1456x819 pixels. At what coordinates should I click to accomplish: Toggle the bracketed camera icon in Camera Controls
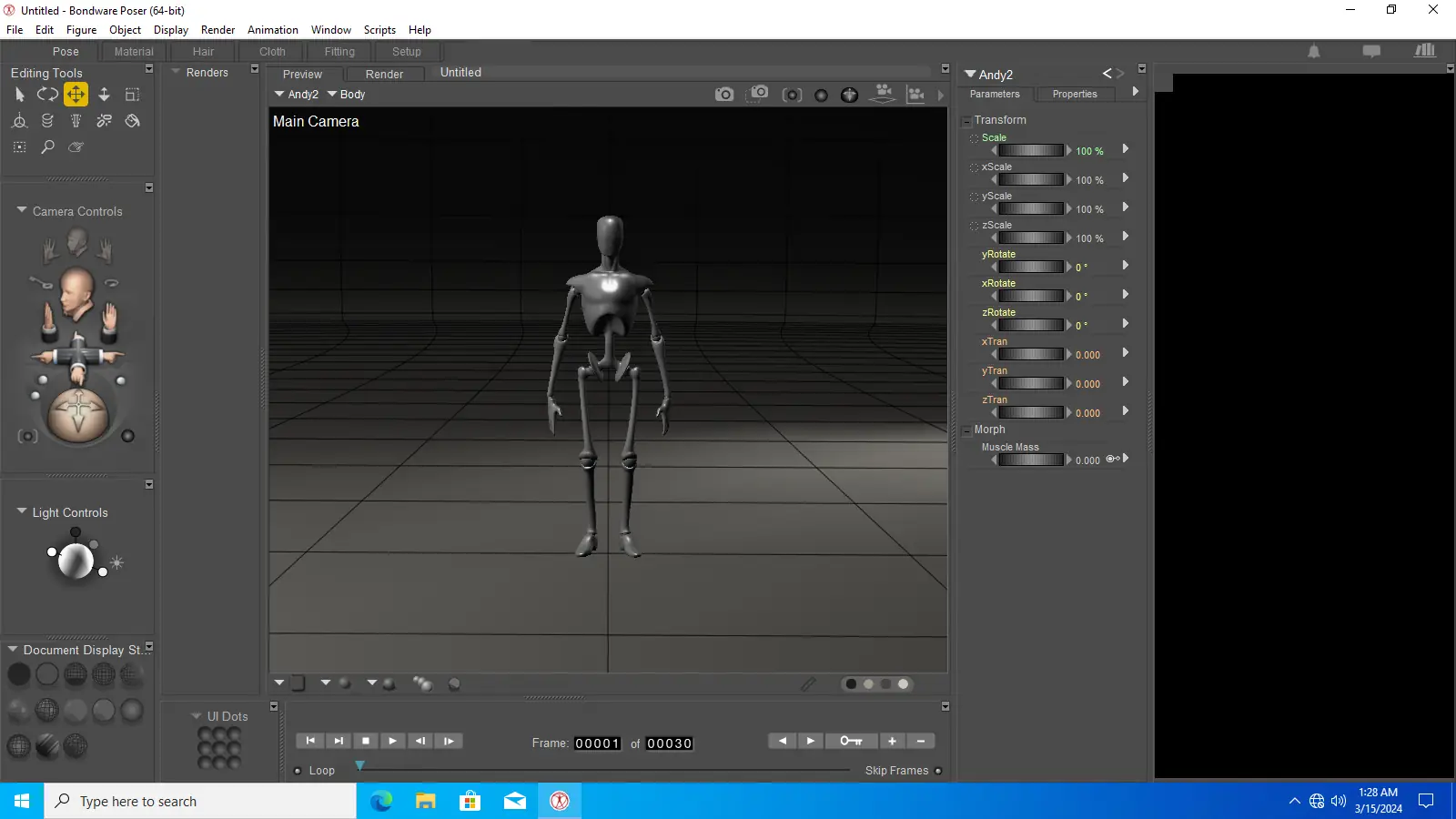(28, 437)
